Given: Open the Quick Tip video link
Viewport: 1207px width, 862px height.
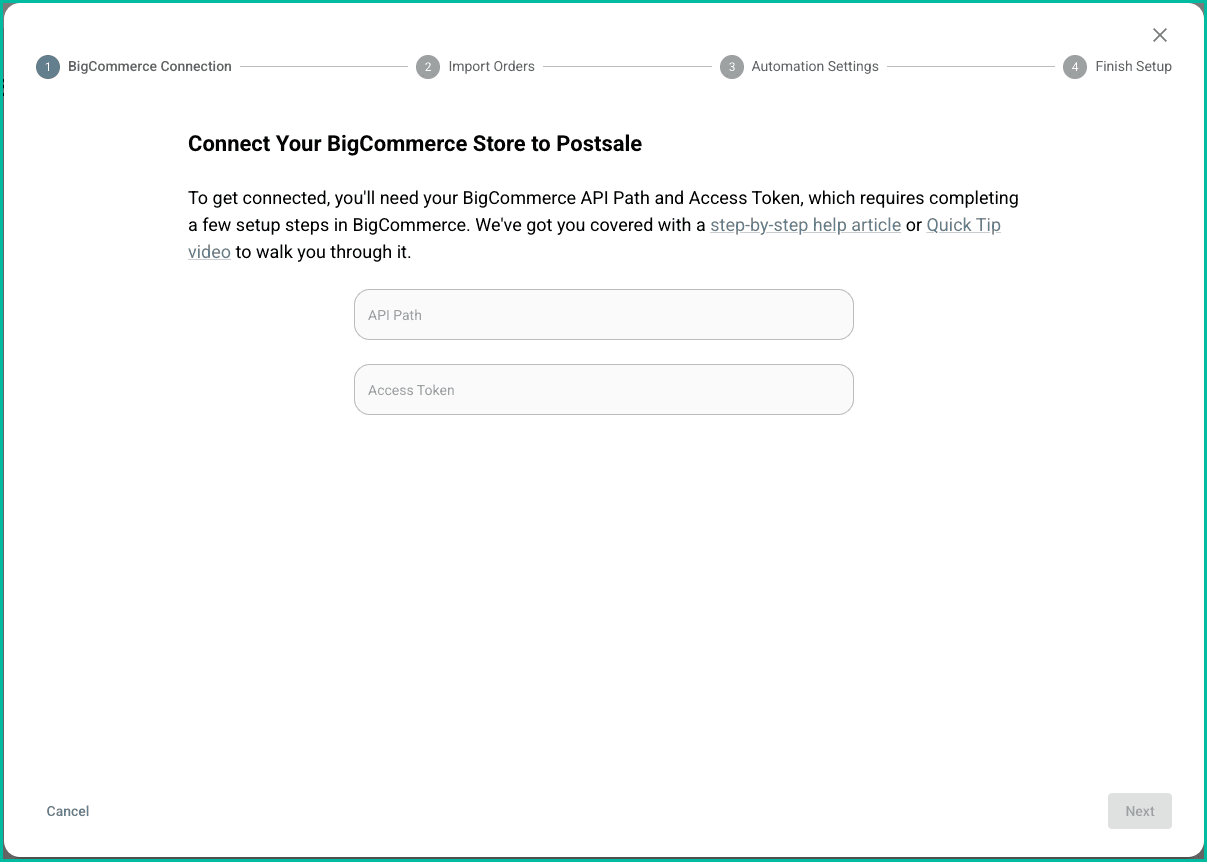Looking at the screenshot, I should point(963,225).
